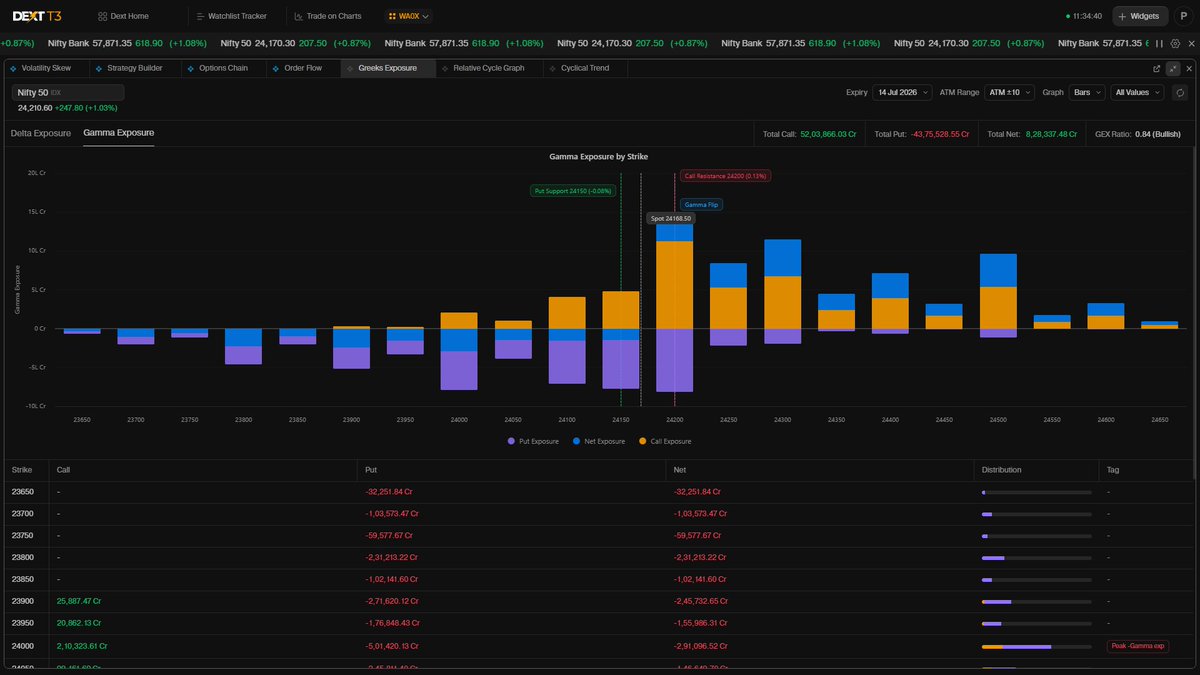
Task: Pause the scrolling index ticker
Action: click(1159, 44)
